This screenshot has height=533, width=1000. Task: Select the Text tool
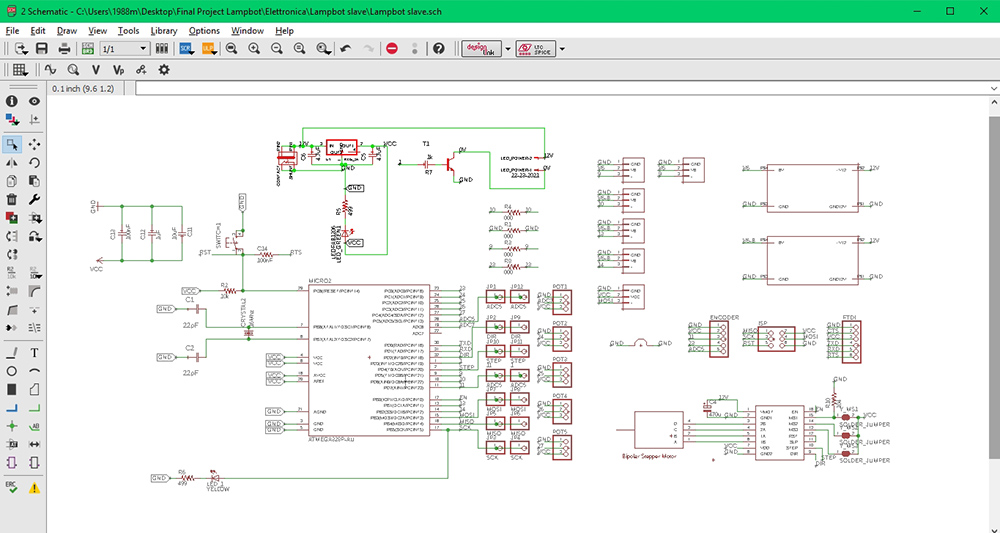coord(35,353)
